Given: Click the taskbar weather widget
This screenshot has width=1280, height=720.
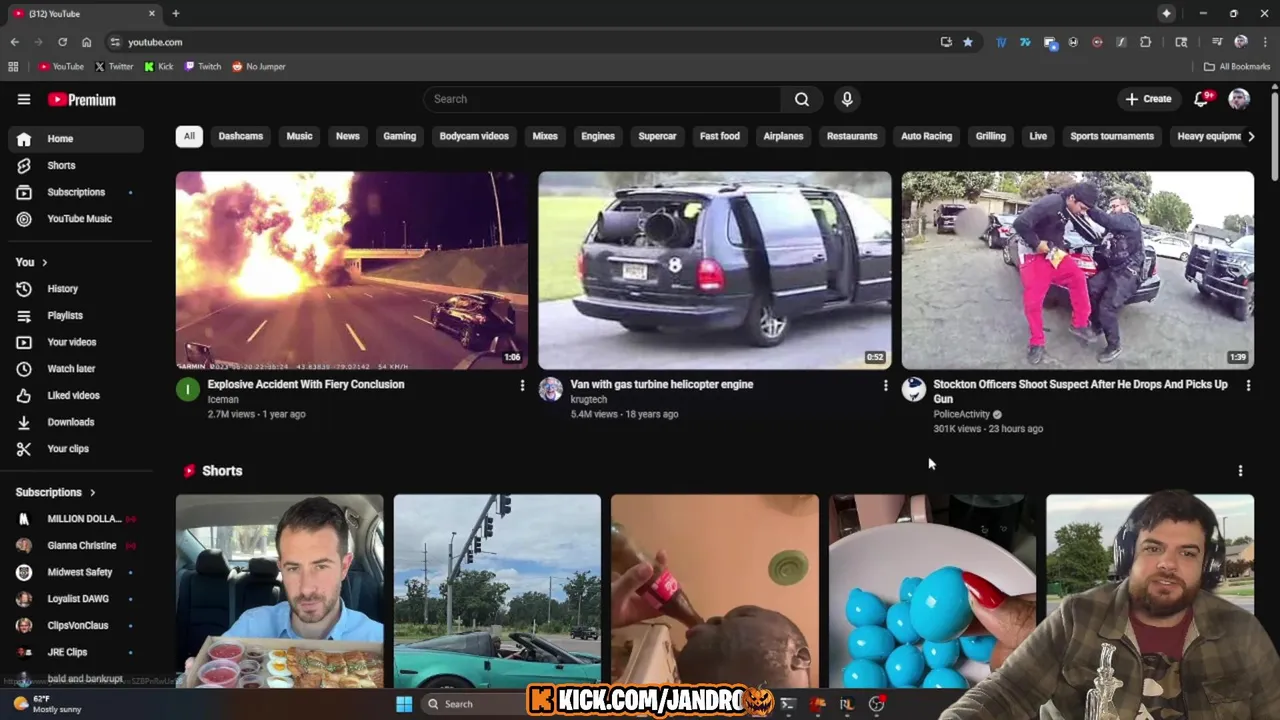Looking at the screenshot, I should coord(47,704).
